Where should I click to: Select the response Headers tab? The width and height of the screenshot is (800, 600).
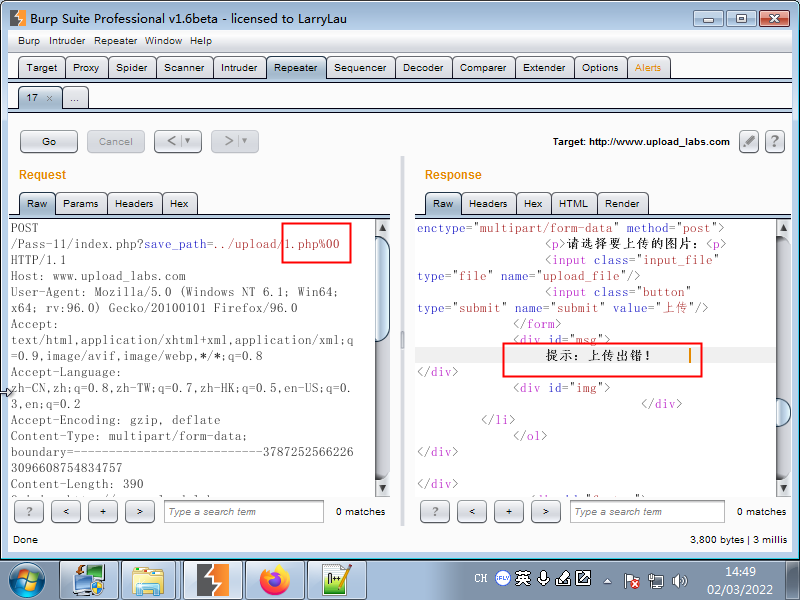click(488, 204)
